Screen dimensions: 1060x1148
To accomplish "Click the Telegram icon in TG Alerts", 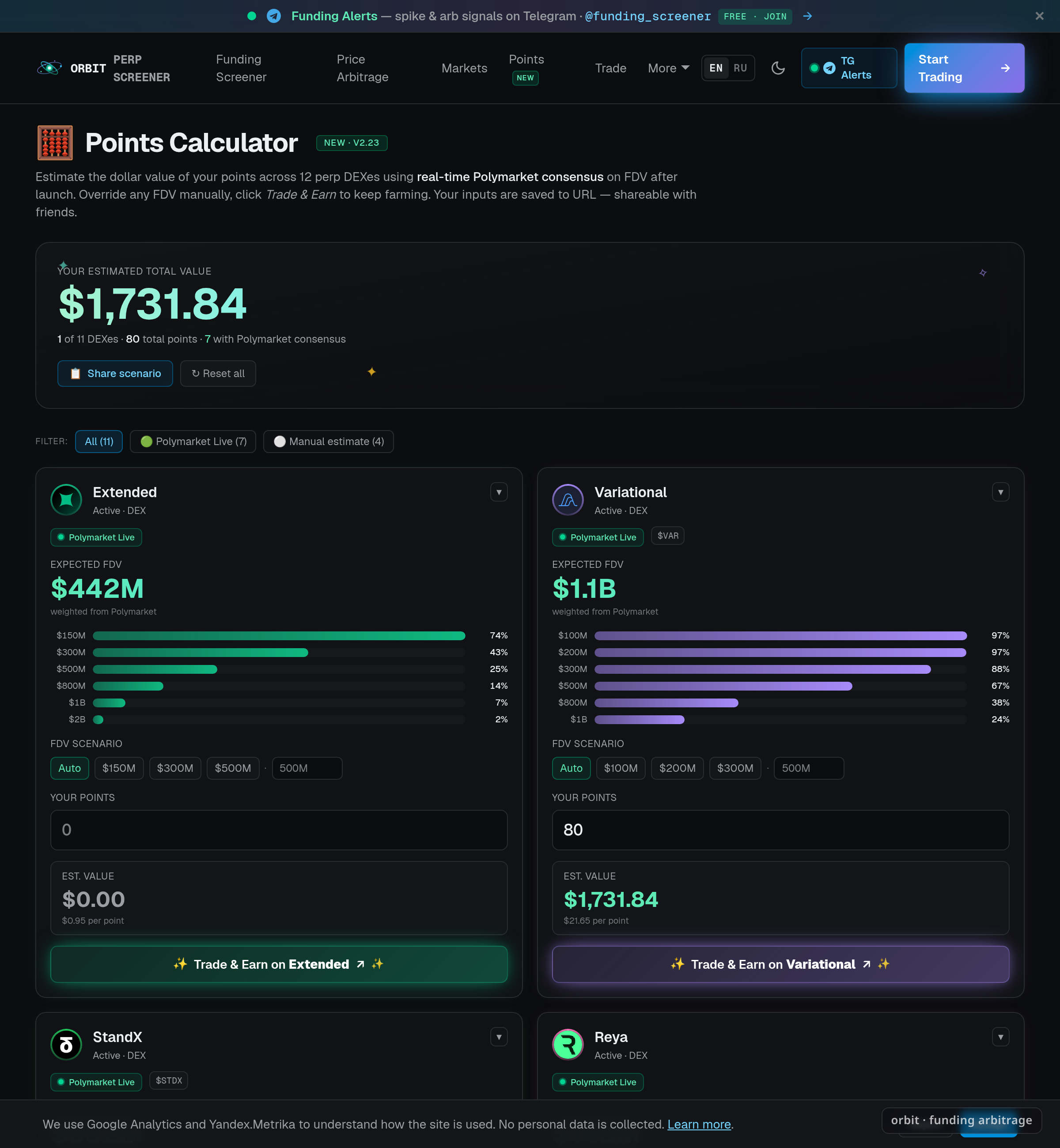I will 829,68.
